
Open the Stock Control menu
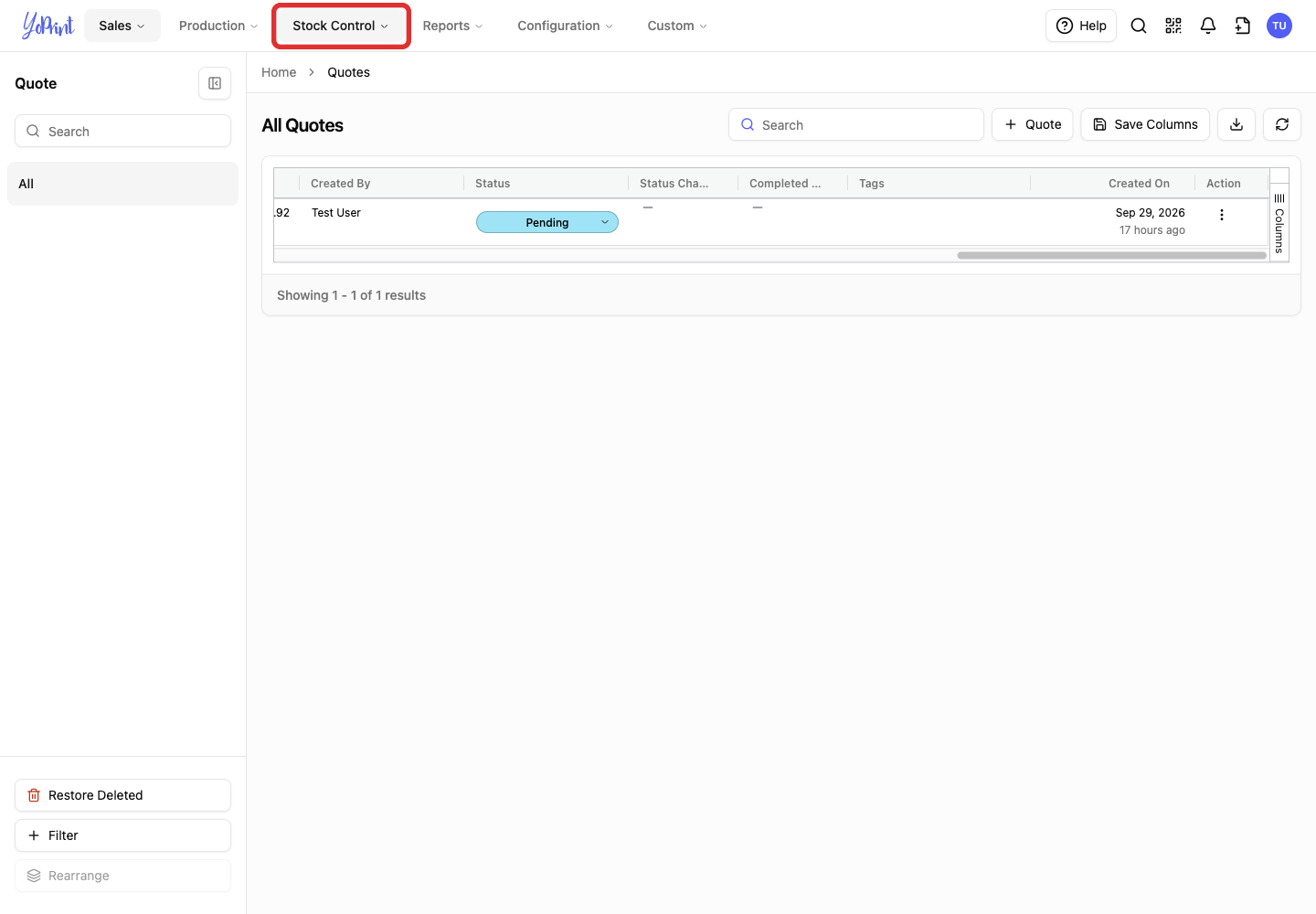click(341, 26)
